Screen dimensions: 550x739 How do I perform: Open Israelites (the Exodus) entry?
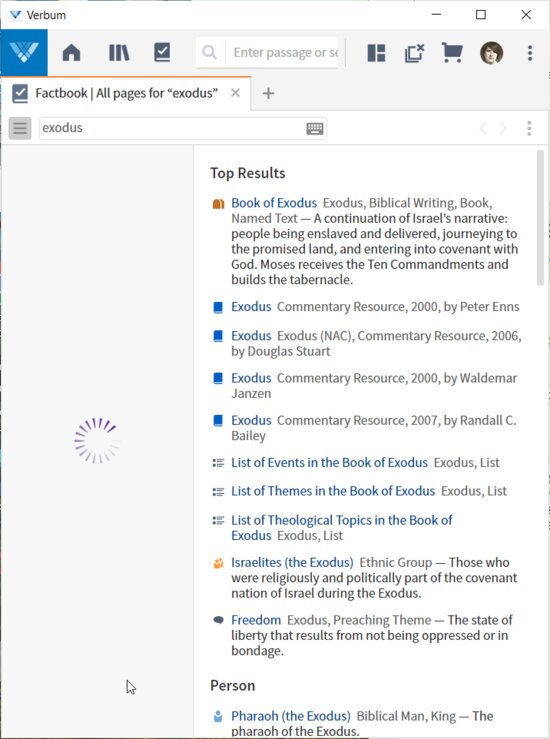pos(292,563)
